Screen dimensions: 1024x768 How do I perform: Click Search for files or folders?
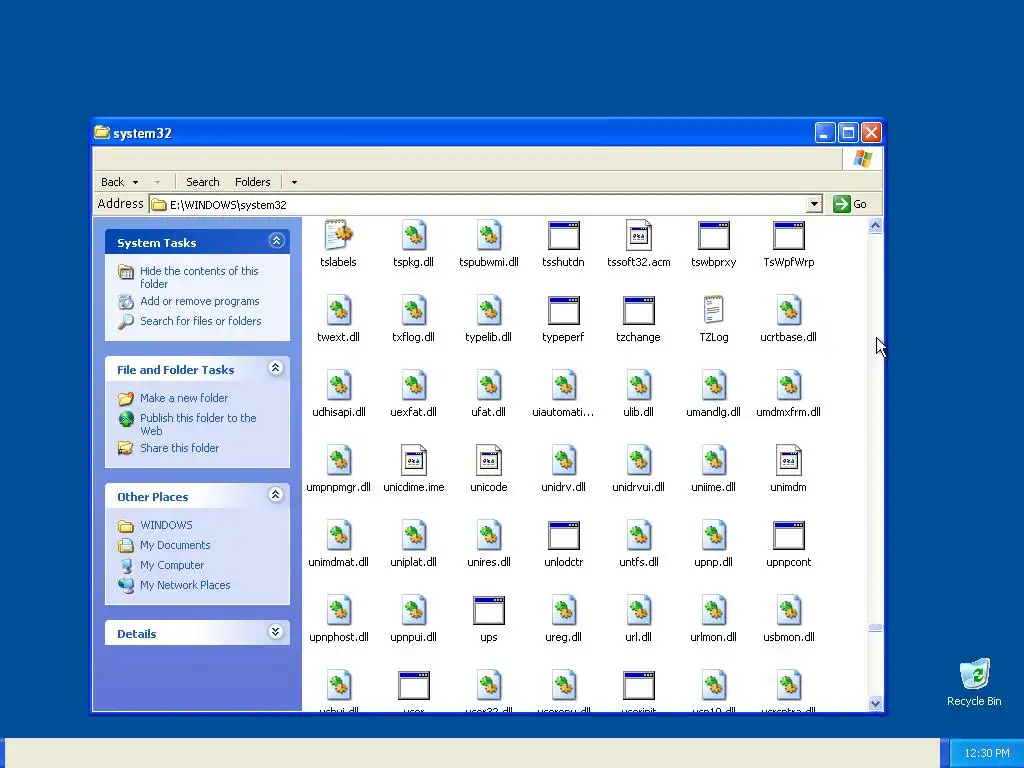[200, 321]
